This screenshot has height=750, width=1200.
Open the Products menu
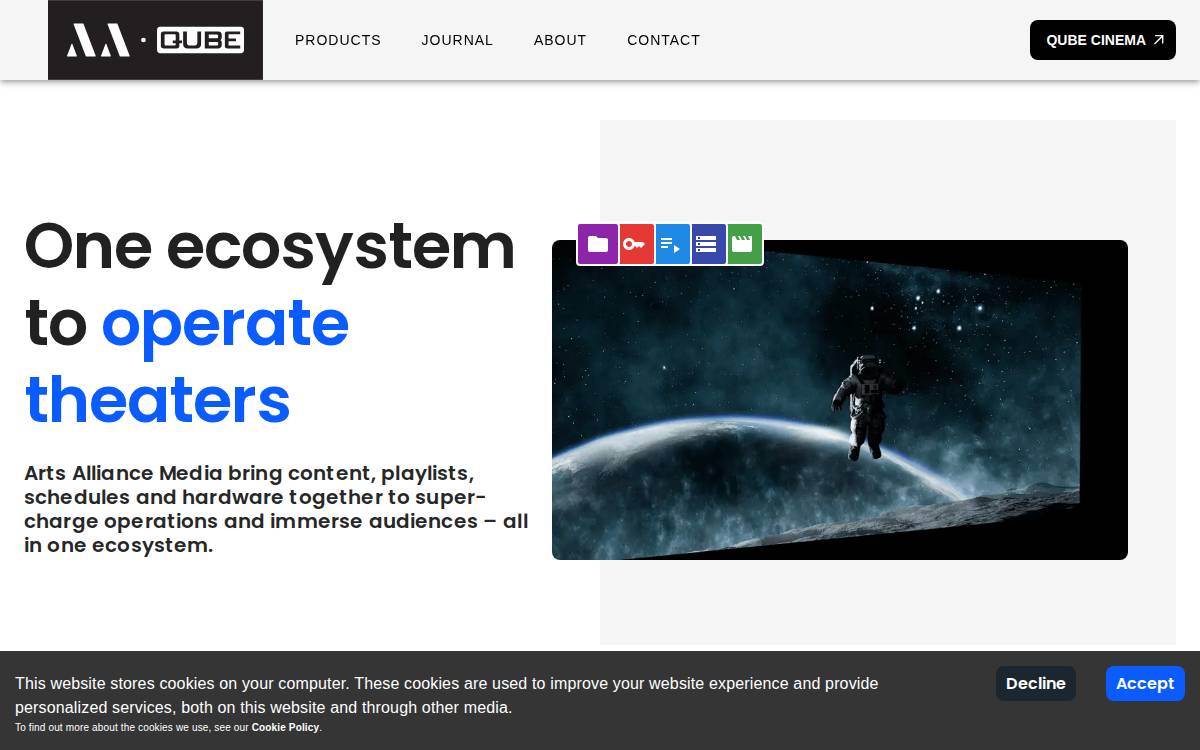[x=338, y=40]
